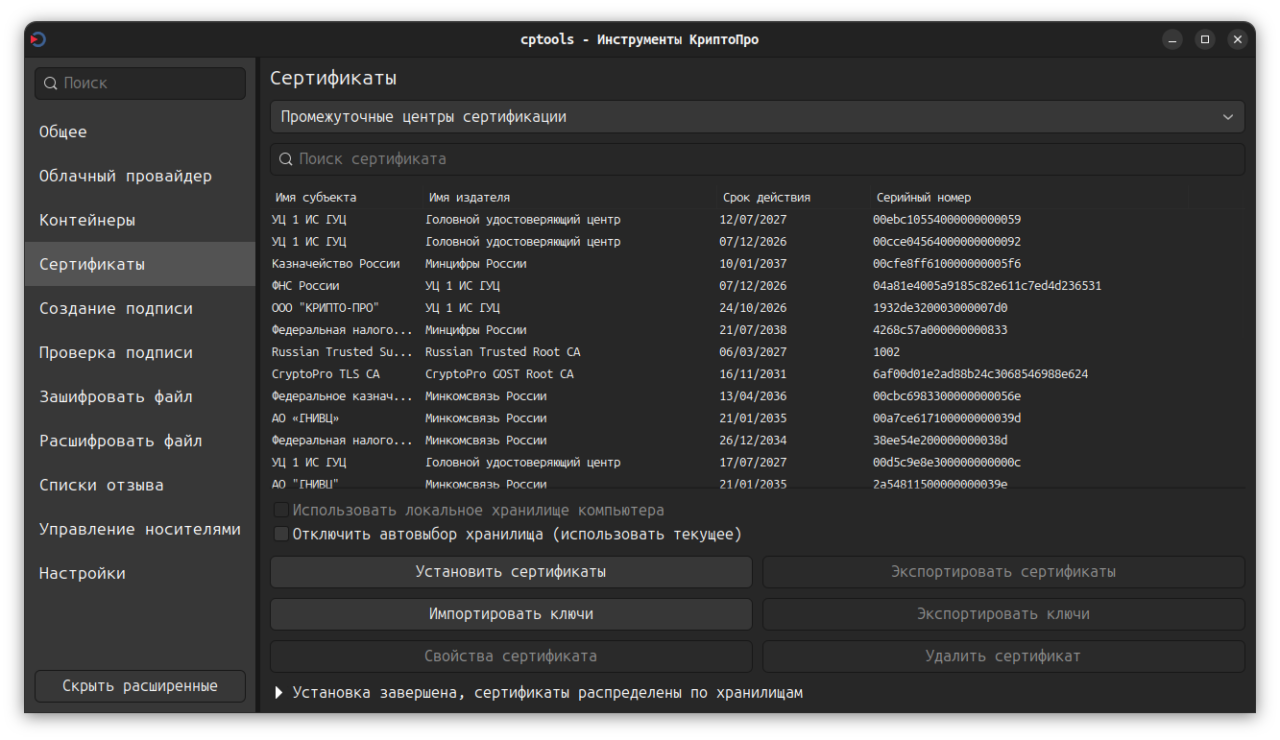
Task: Click 'Скрыть расширенные' button
Action: 140,686
